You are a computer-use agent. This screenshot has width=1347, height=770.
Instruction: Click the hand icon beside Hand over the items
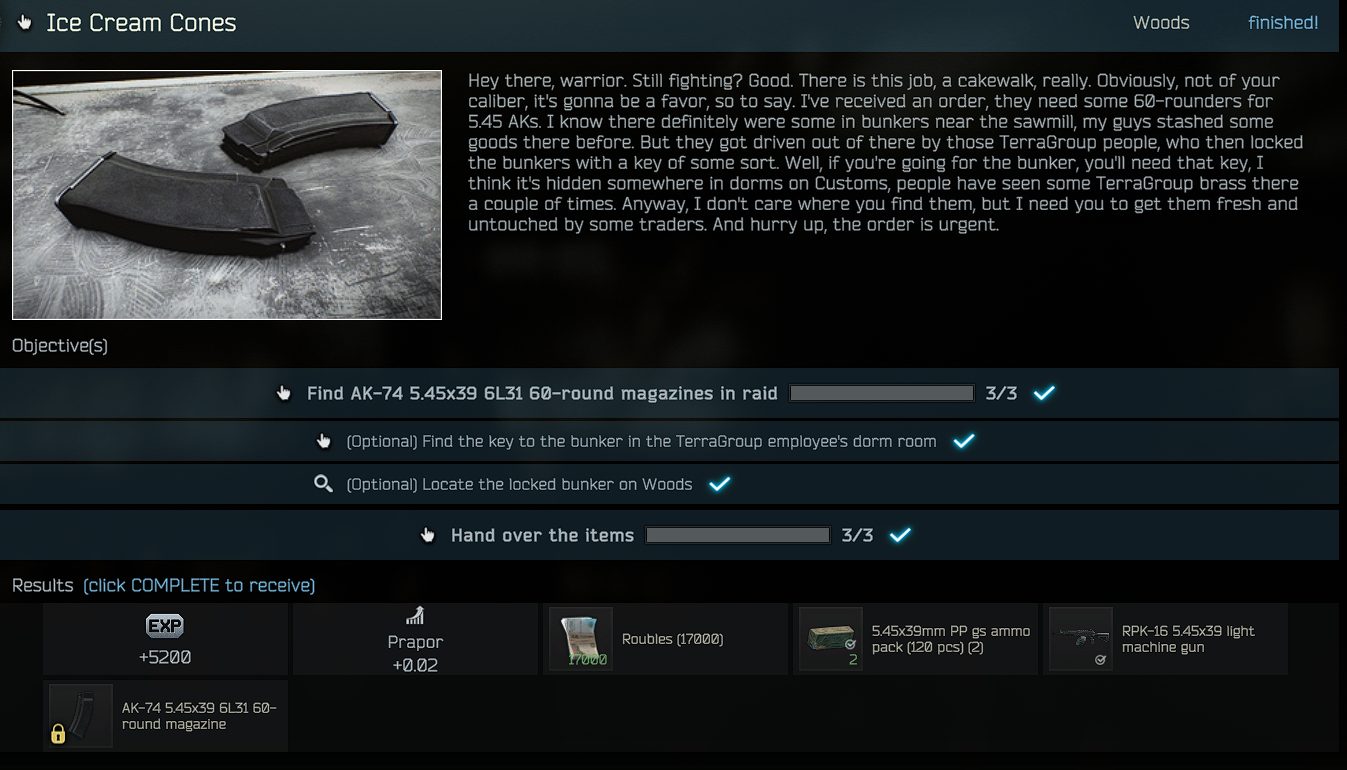pos(428,535)
